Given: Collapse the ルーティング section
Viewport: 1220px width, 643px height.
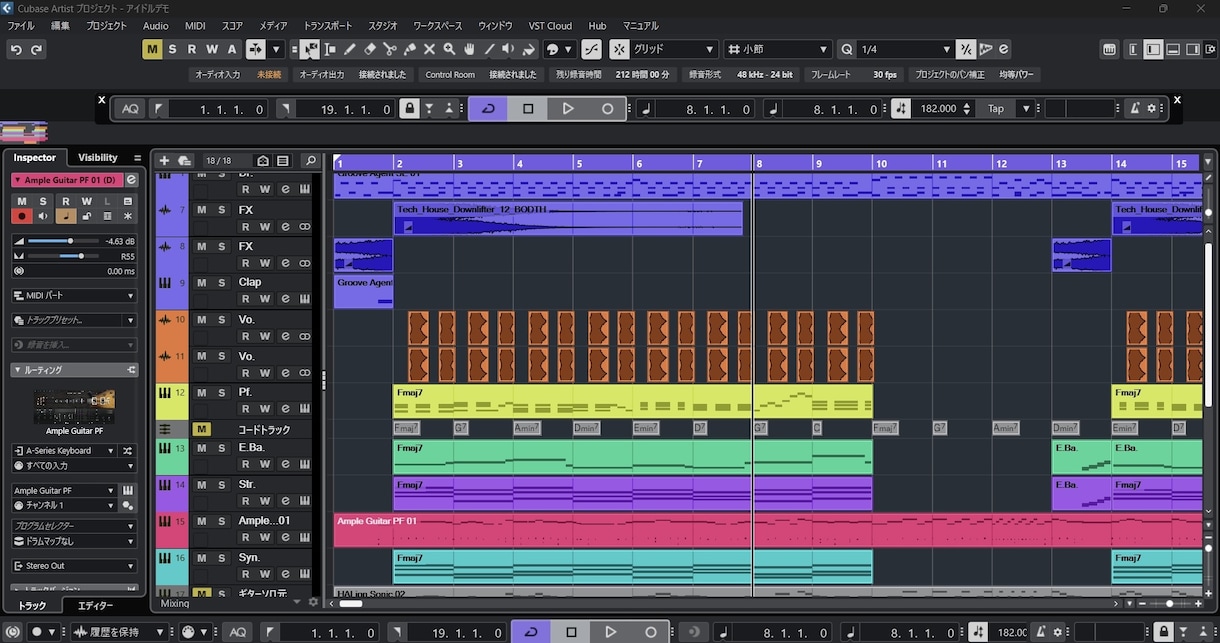Looking at the screenshot, I should coord(74,370).
